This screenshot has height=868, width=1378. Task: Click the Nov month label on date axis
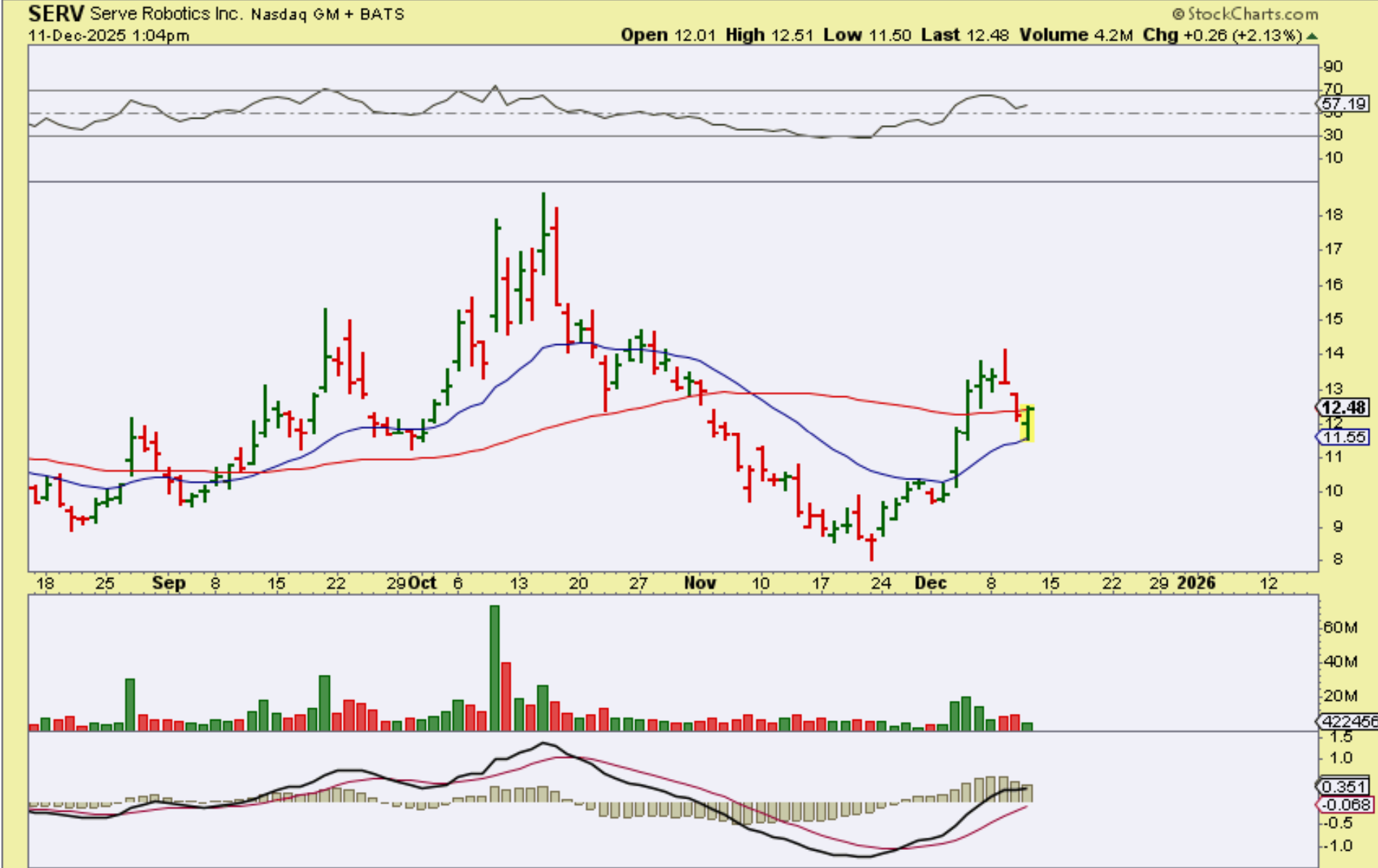700,583
